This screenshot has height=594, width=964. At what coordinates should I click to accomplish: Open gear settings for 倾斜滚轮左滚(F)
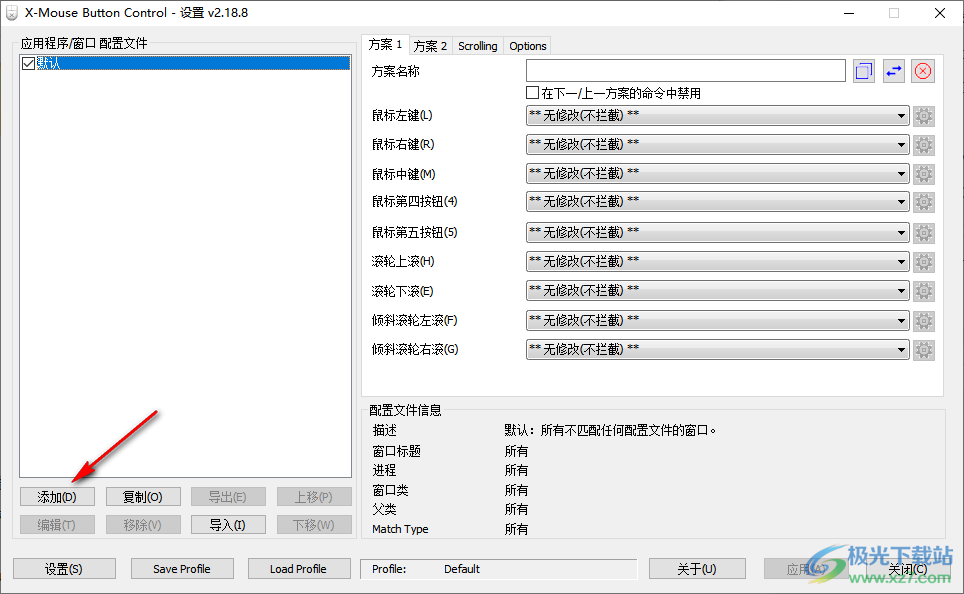click(923, 320)
